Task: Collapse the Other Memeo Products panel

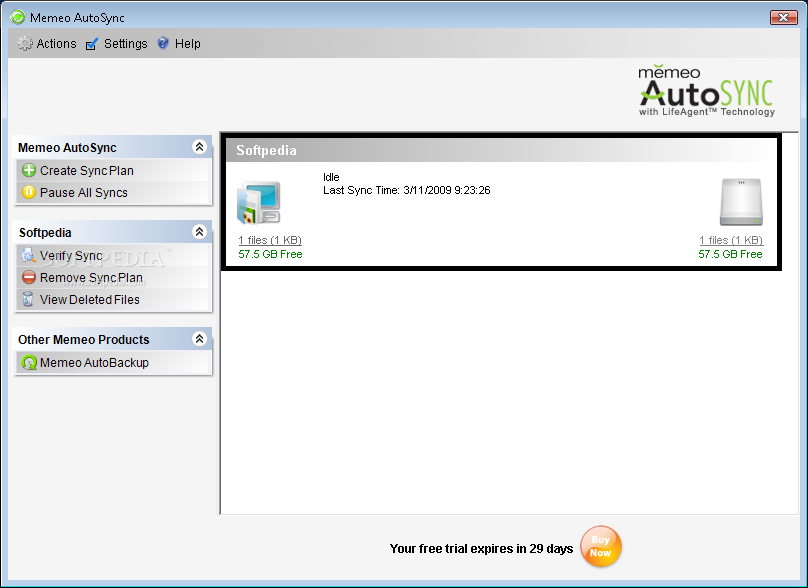Action: (199, 339)
